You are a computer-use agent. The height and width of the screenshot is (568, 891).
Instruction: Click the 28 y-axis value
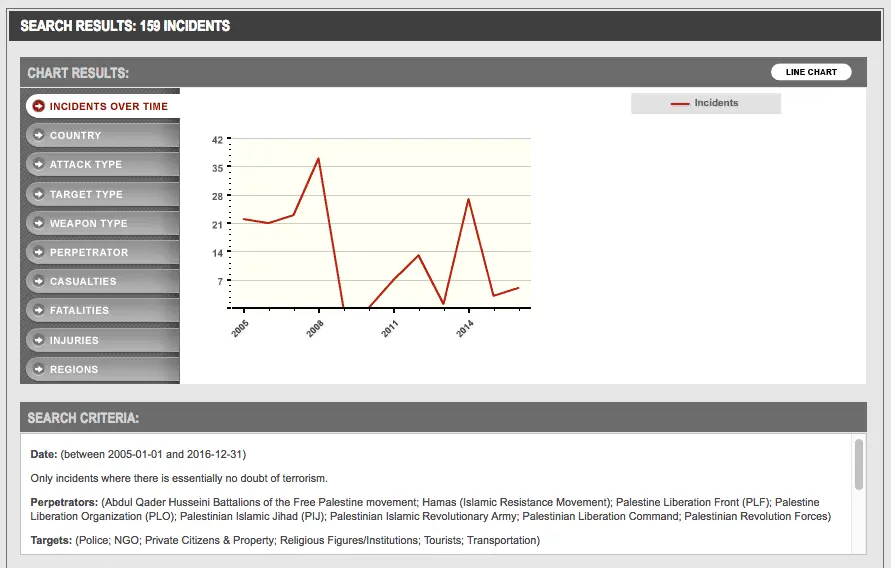[218, 197]
